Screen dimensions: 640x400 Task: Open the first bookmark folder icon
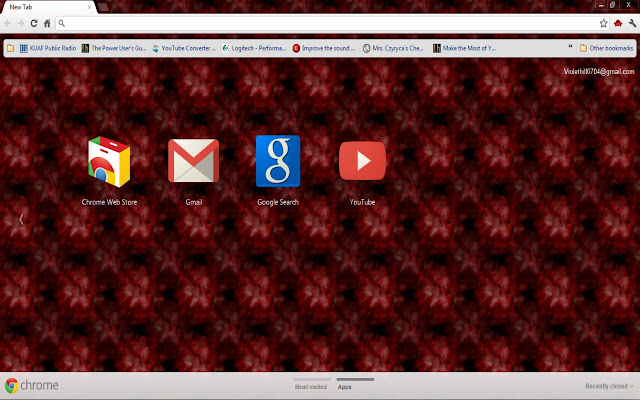[11, 48]
